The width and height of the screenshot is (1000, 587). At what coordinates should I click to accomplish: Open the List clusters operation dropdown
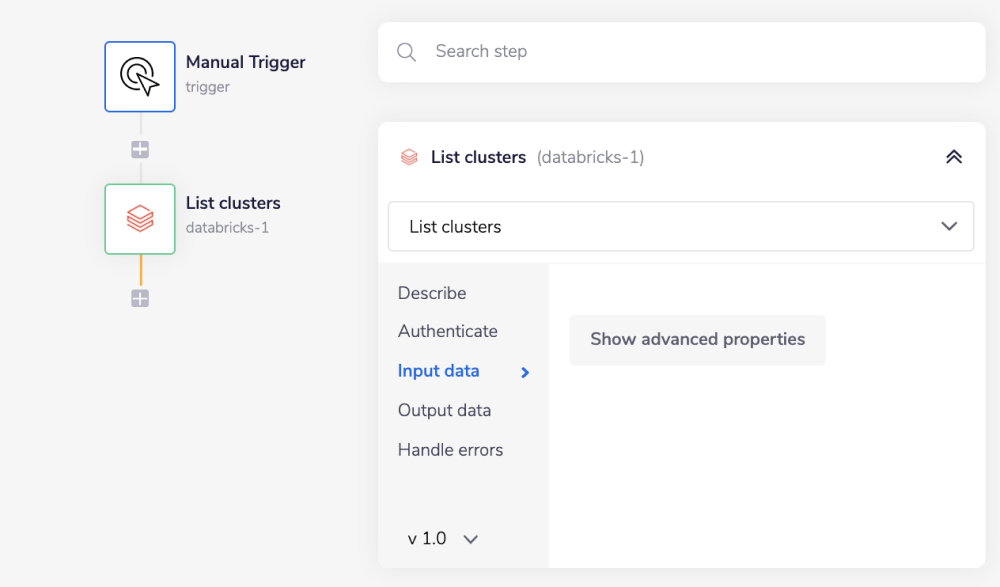[680, 226]
